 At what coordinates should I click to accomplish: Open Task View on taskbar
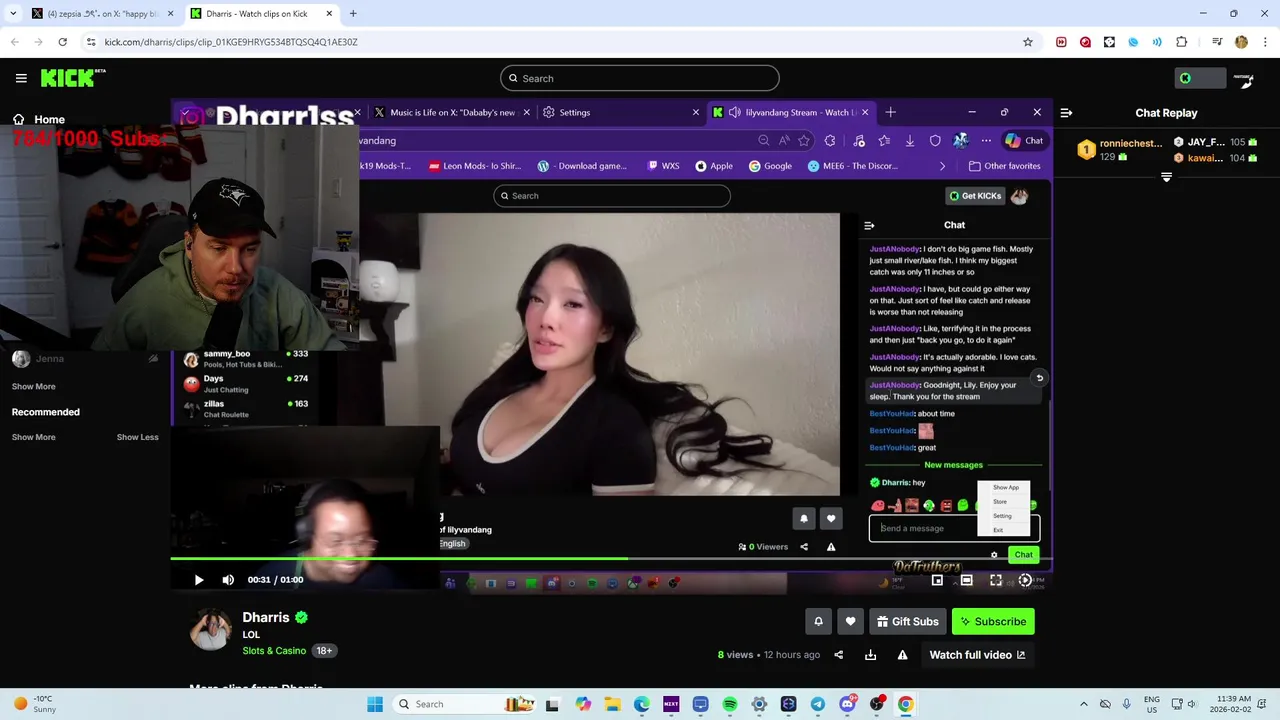tap(552, 704)
